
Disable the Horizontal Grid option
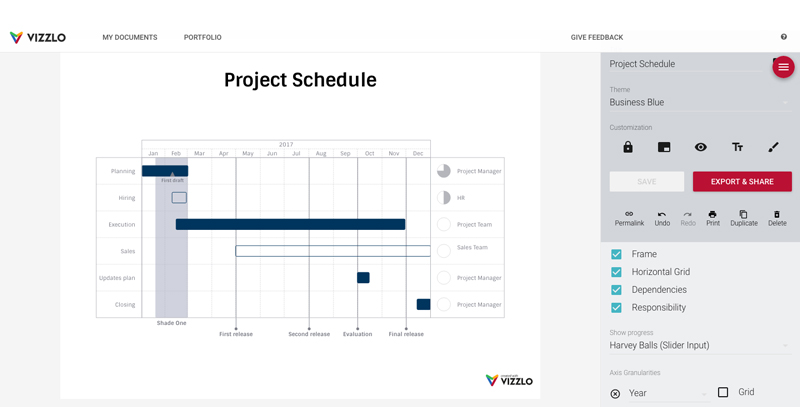(616, 272)
